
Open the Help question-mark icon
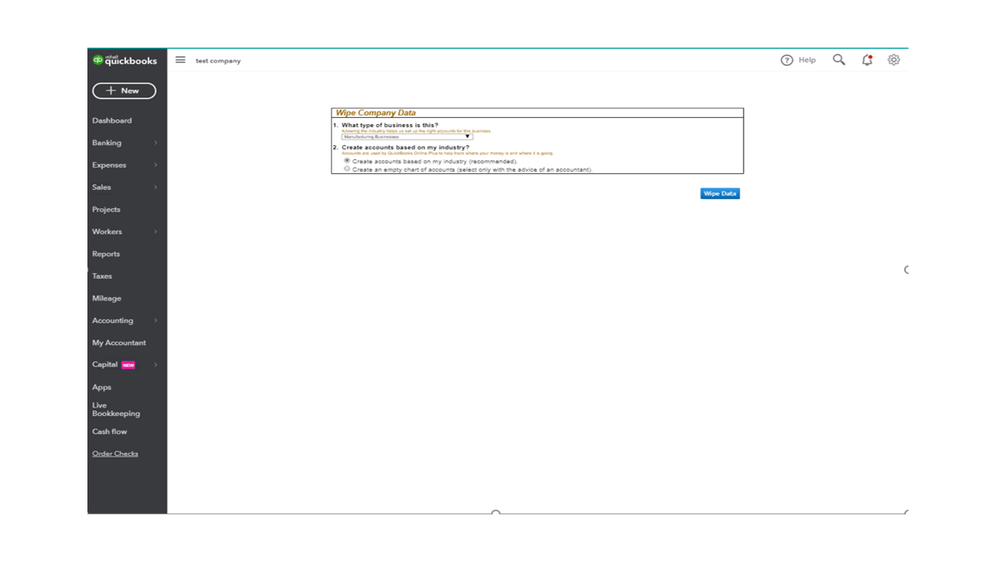tap(787, 60)
